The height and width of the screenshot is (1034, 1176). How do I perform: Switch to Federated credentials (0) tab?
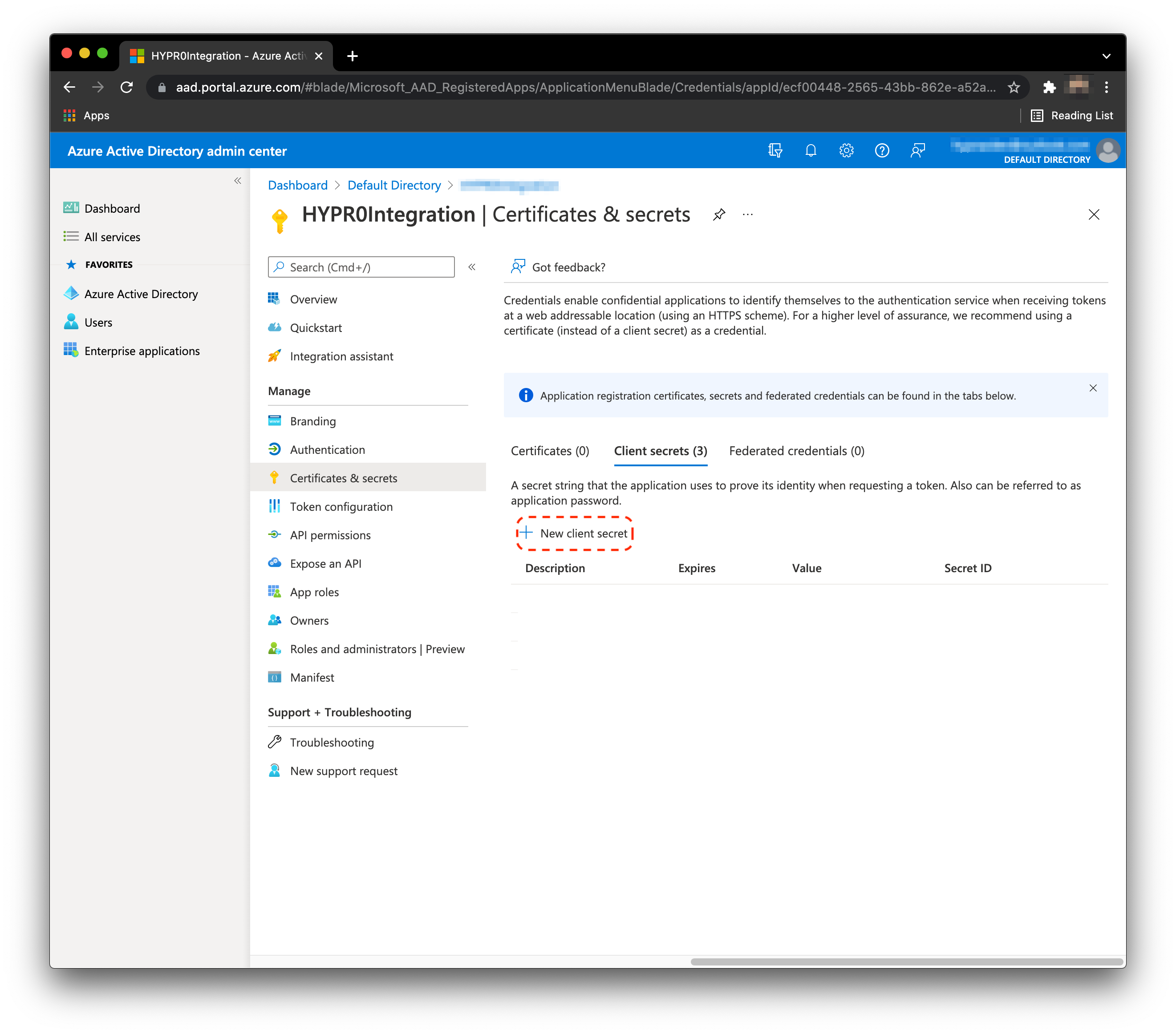click(x=797, y=451)
